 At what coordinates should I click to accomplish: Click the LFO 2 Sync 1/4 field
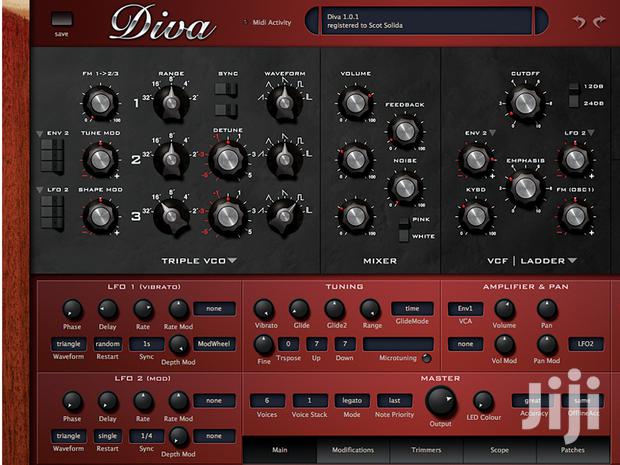tap(147, 436)
